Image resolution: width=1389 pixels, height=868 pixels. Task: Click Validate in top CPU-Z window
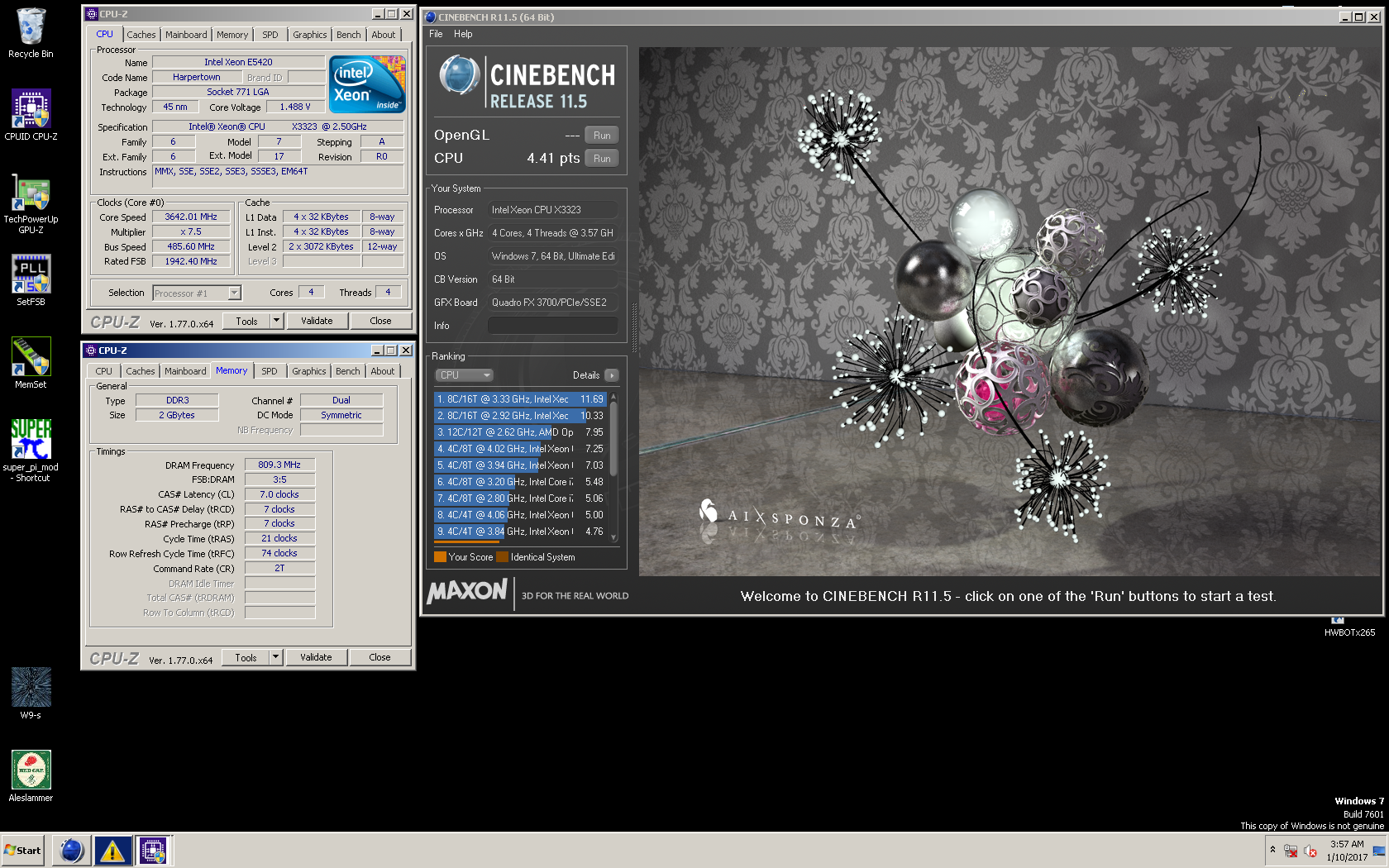[317, 321]
